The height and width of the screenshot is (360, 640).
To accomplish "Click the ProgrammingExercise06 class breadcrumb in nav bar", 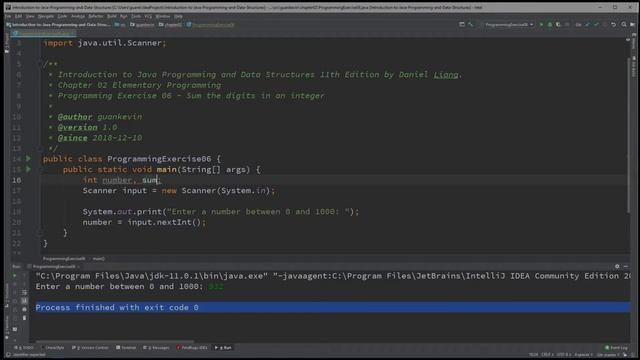I will pos(211,24).
